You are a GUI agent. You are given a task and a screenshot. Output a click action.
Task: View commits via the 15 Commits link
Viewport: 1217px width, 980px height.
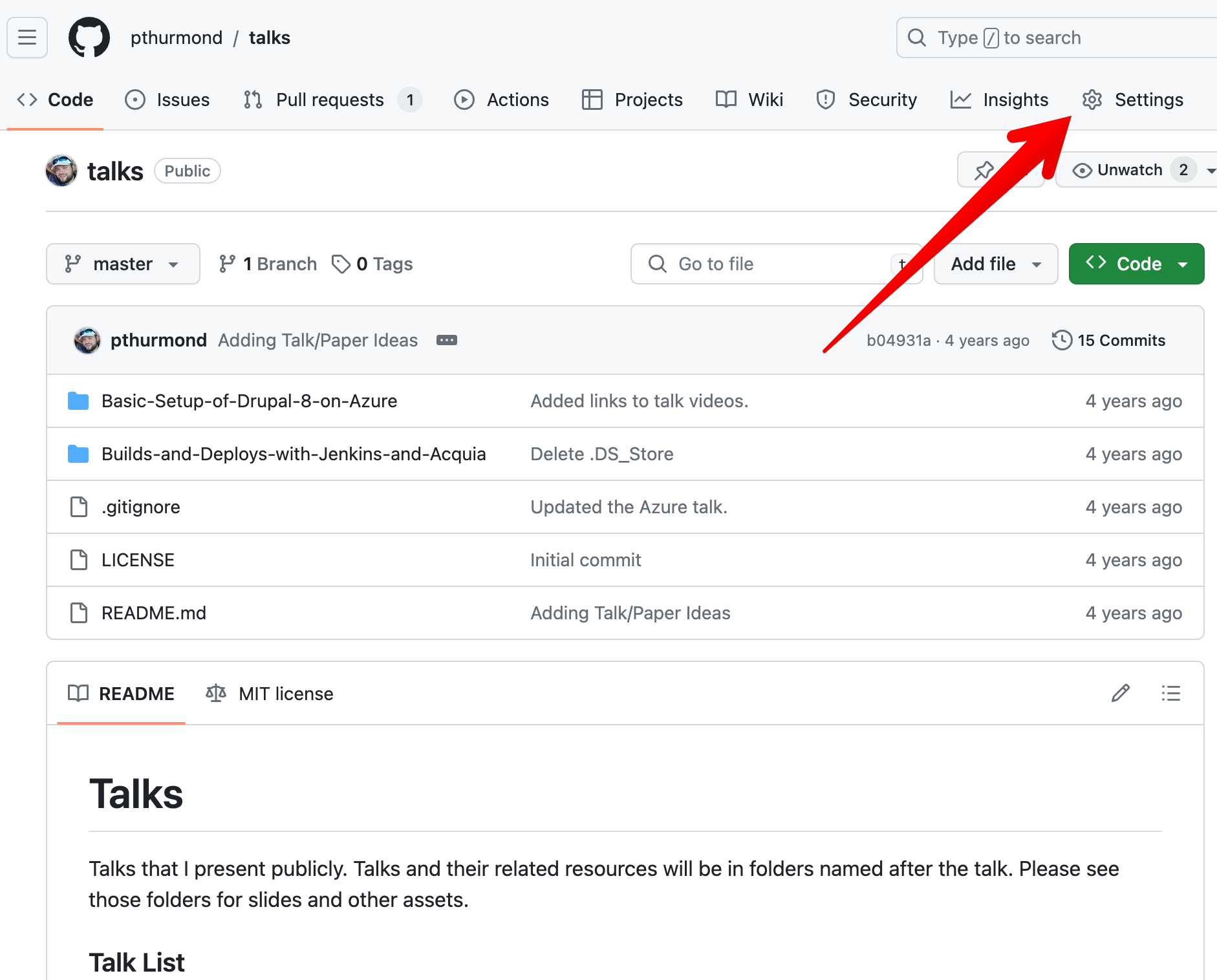(1121, 340)
